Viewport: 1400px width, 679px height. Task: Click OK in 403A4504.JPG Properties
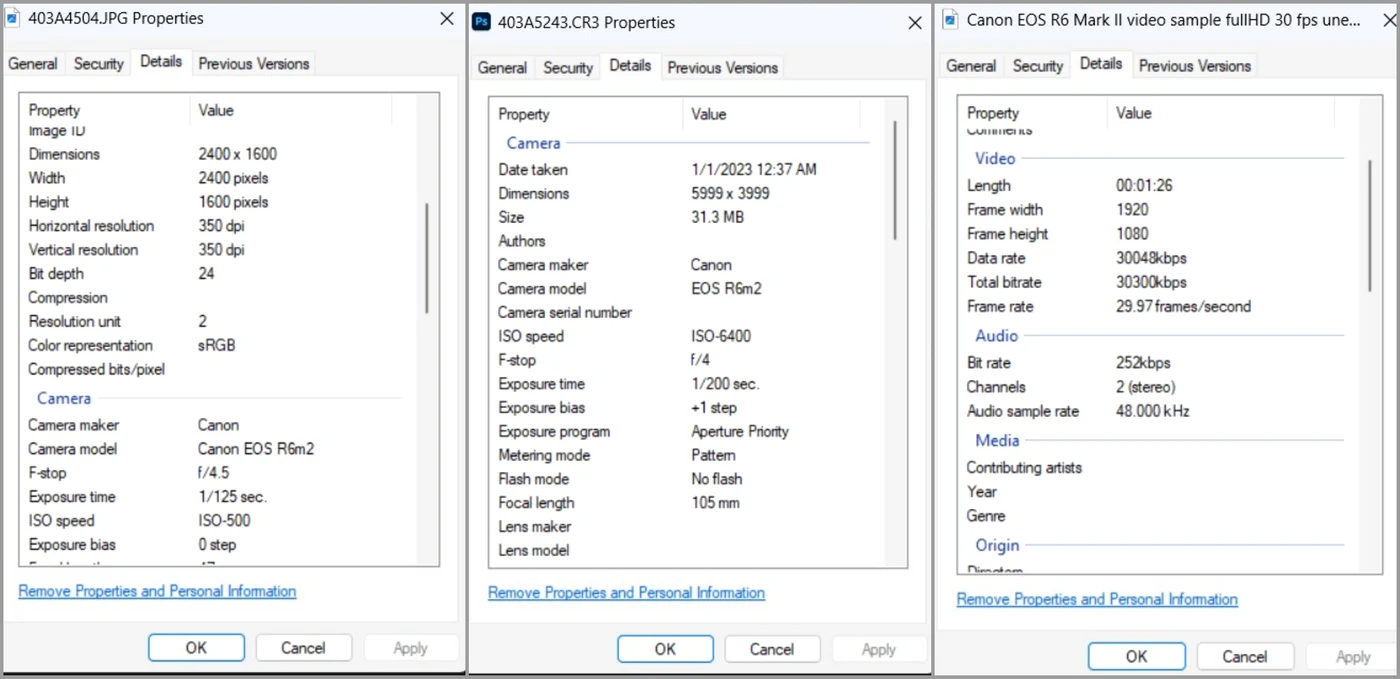pyautogui.click(x=196, y=647)
